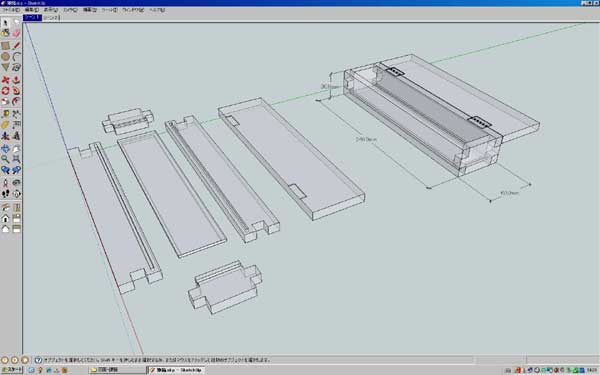The height and width of the screenshot is (375, 600).
Task: Open the カメラ (Camera) menu
Action: click(70, 10)
